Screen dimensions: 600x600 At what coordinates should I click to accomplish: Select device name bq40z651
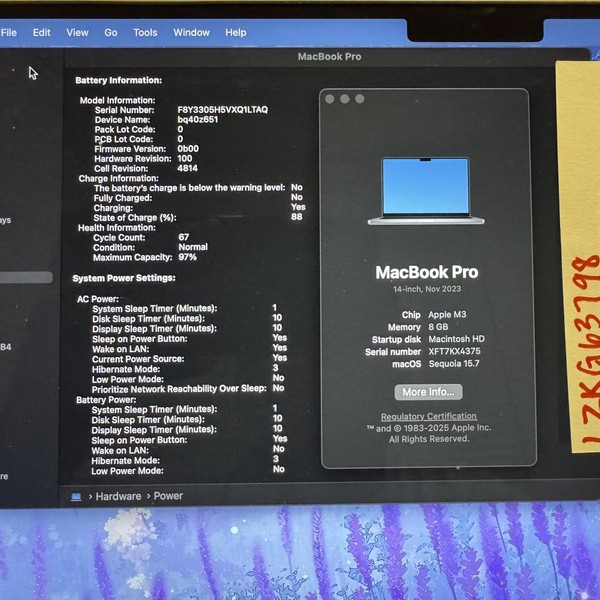tap(197, 119)
